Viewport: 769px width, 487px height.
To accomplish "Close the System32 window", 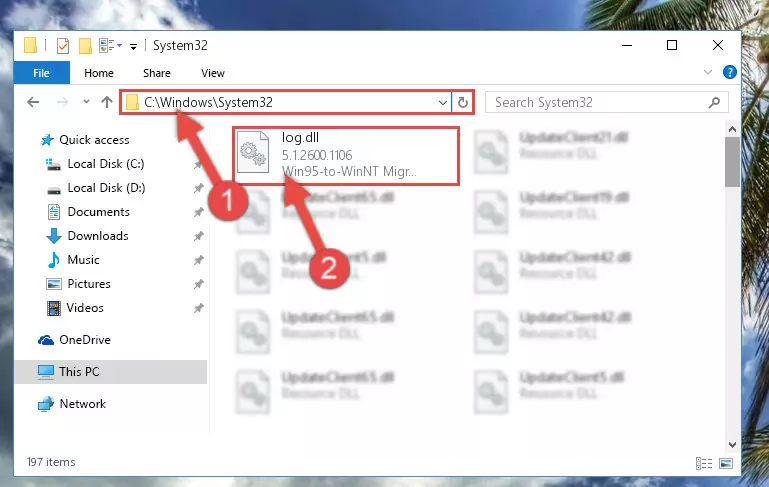I will [718, 46].
